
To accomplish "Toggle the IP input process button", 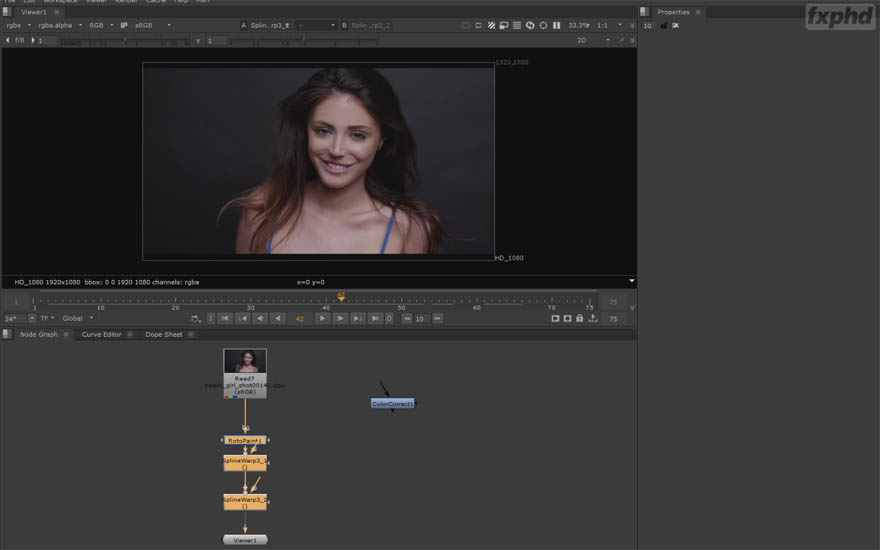I will tap(124, 25).
